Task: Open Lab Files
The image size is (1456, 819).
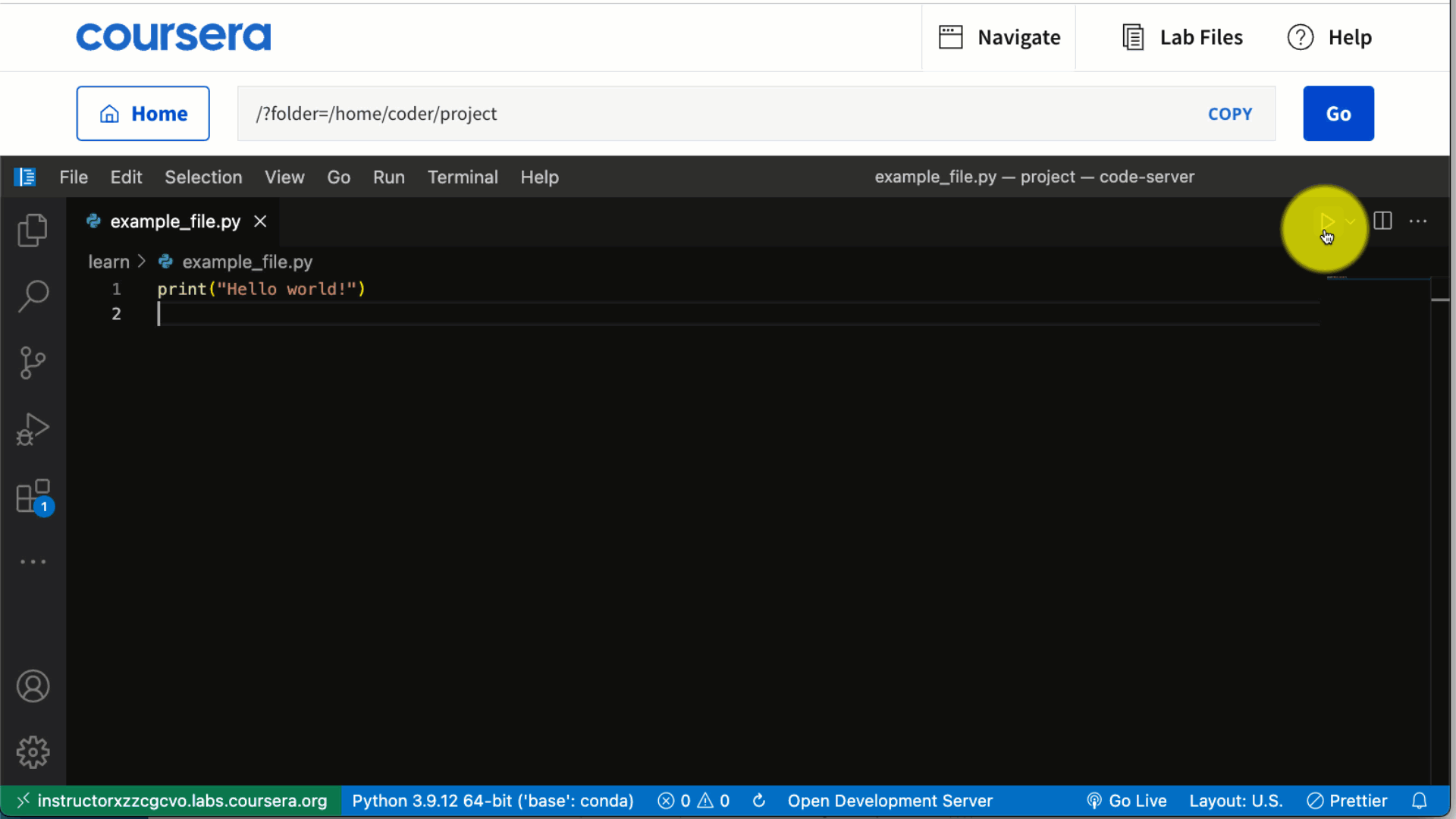Action: tap(1182, 37)
